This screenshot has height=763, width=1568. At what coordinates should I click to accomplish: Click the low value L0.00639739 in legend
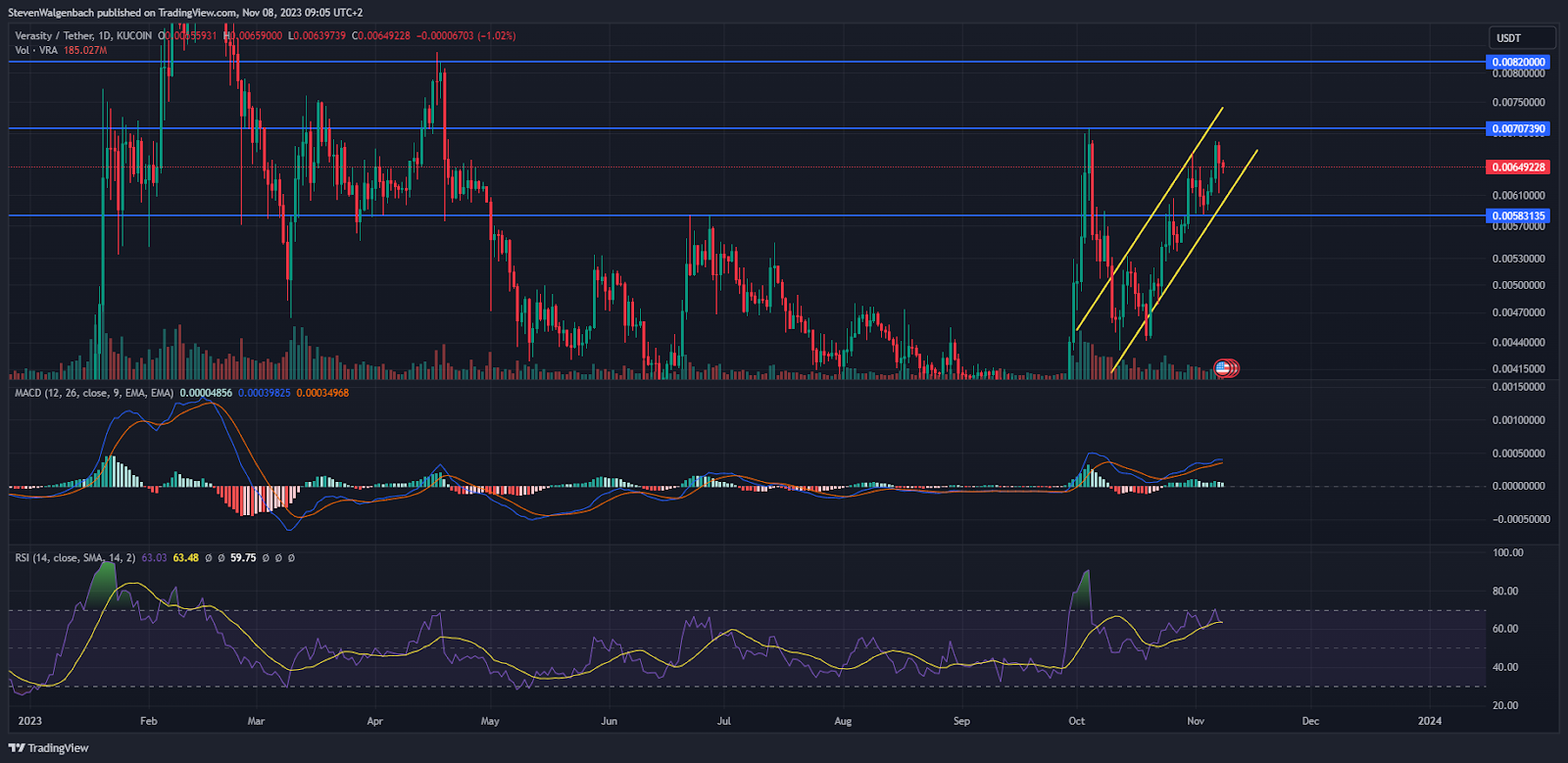(317, 35)
